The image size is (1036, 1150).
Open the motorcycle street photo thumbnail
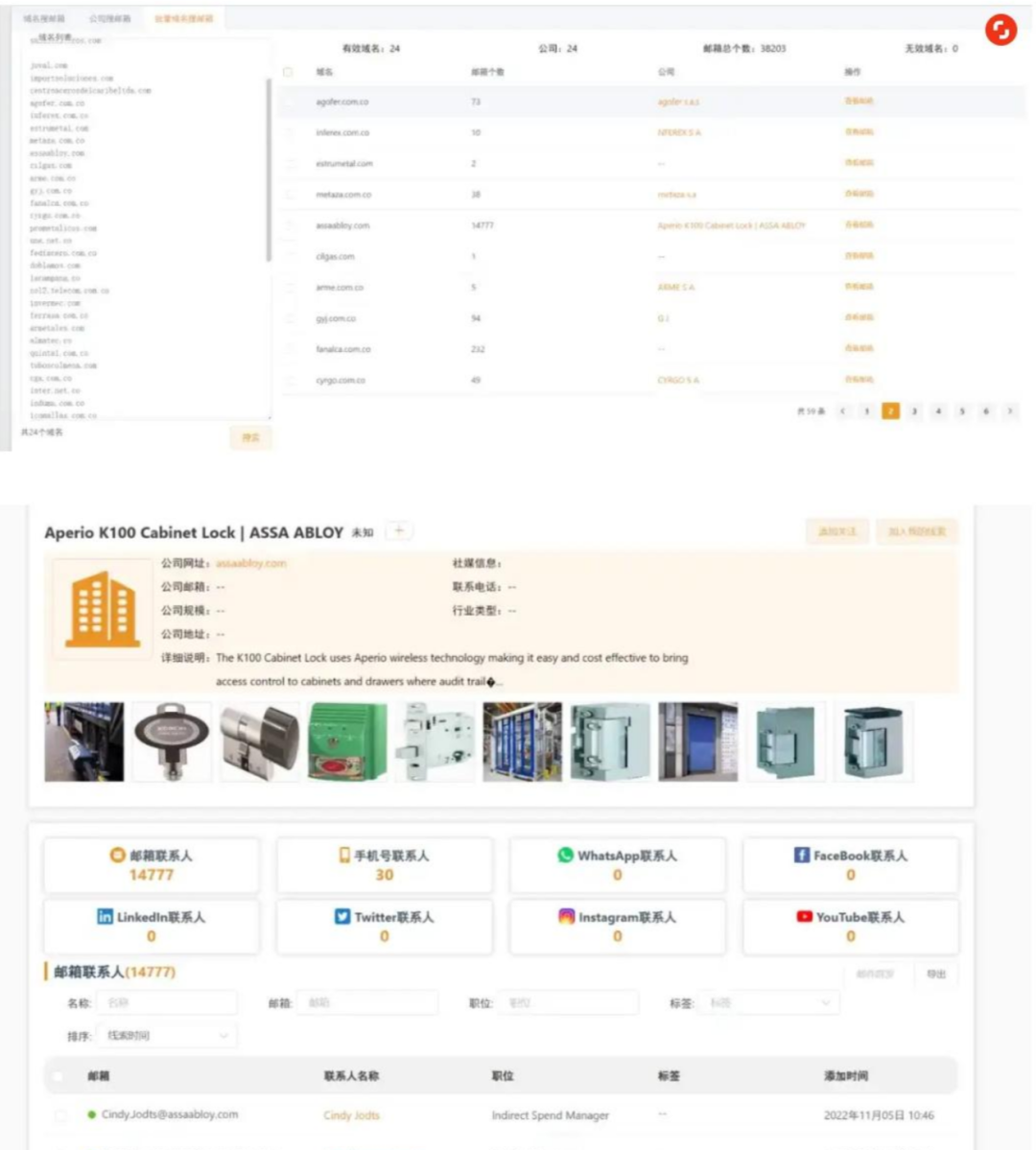point(84,741)
